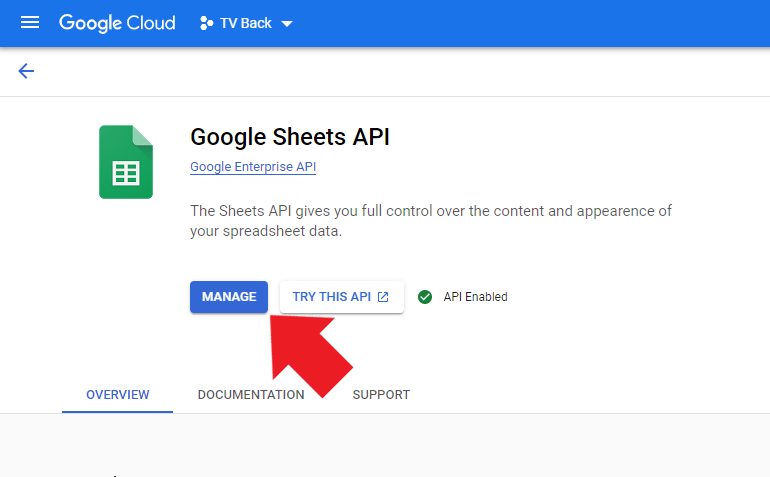The image size is (770, 477).
Task: Switch to the OVERVIEW tab
Action: pos(117,394)
